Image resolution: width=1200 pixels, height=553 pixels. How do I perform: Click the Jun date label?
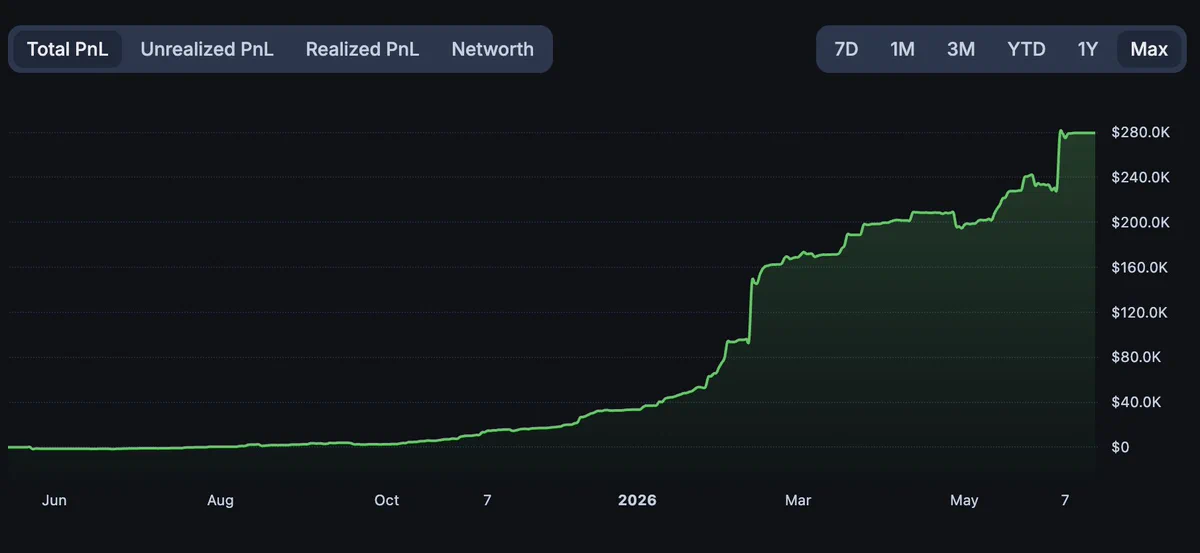point(54,500)
